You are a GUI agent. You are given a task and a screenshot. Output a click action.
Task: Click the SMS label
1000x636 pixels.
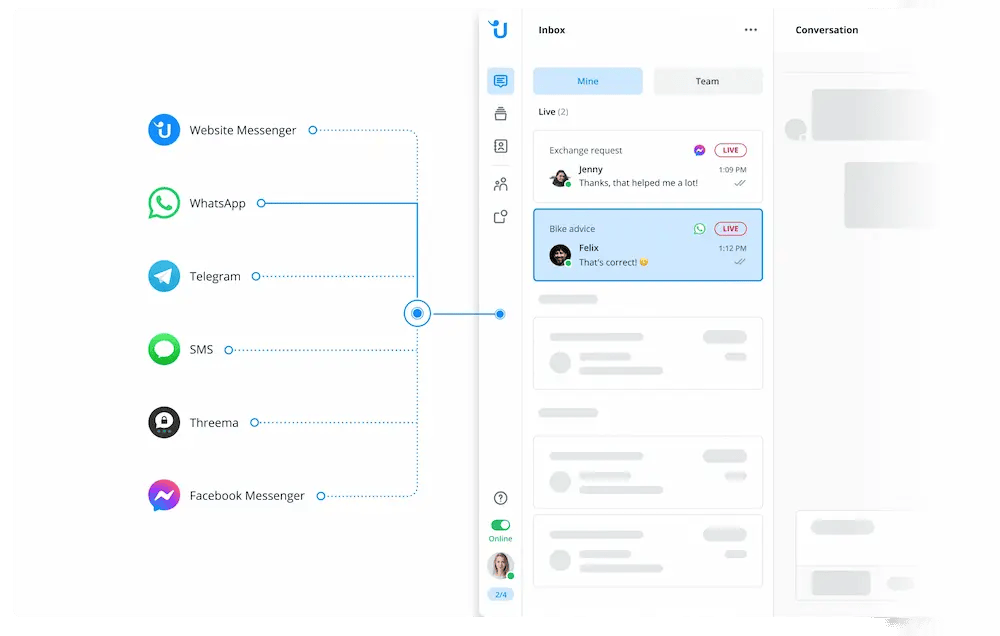[x=202, y=350]
